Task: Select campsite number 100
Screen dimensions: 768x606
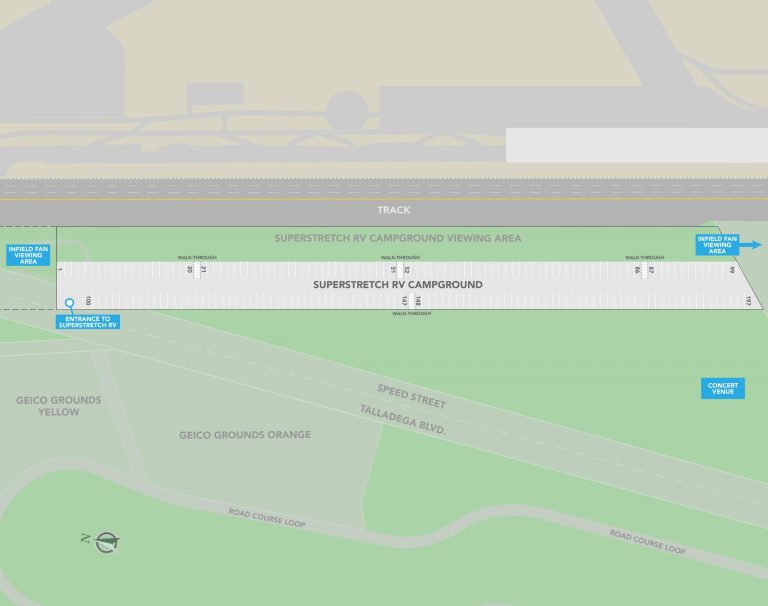Action: [88, 300]
